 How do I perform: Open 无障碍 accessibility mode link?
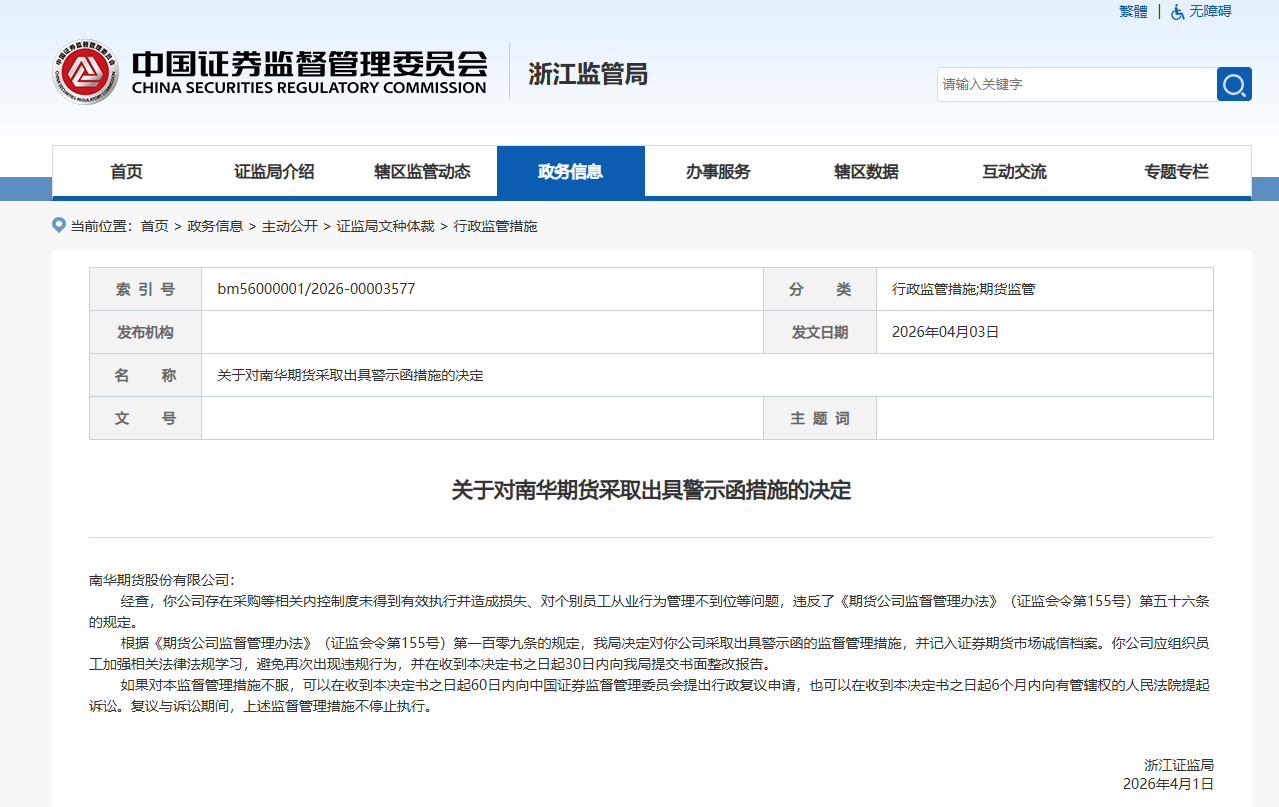click(x=1210, y=12)
